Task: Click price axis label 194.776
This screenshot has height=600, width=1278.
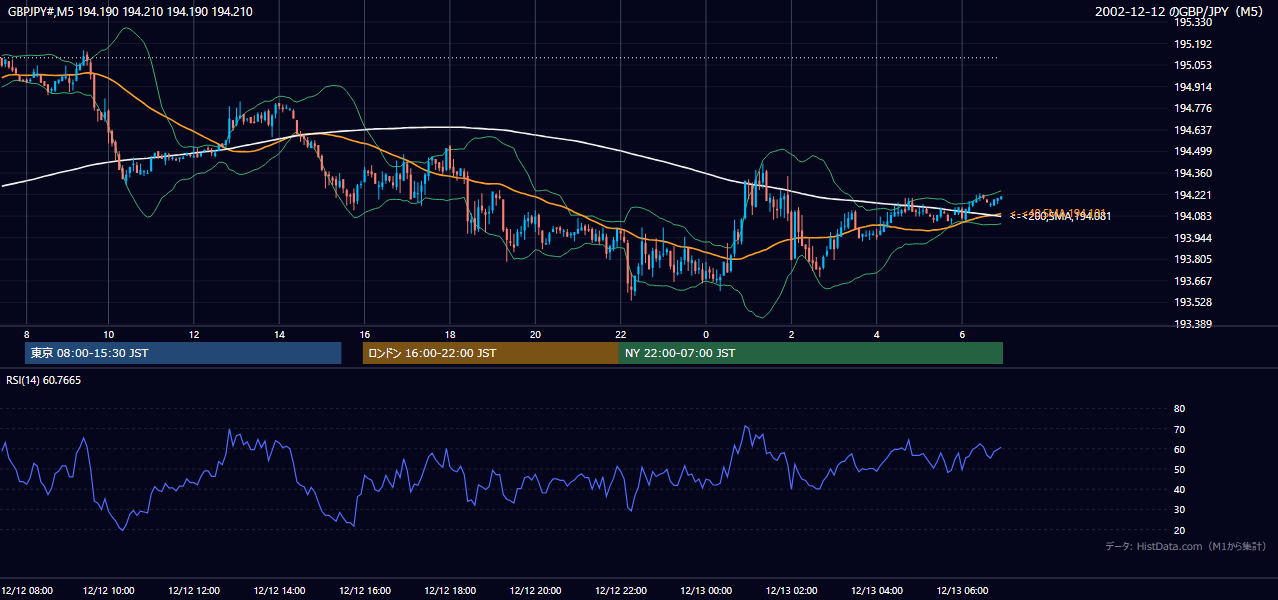Action: coord(1193,108)
